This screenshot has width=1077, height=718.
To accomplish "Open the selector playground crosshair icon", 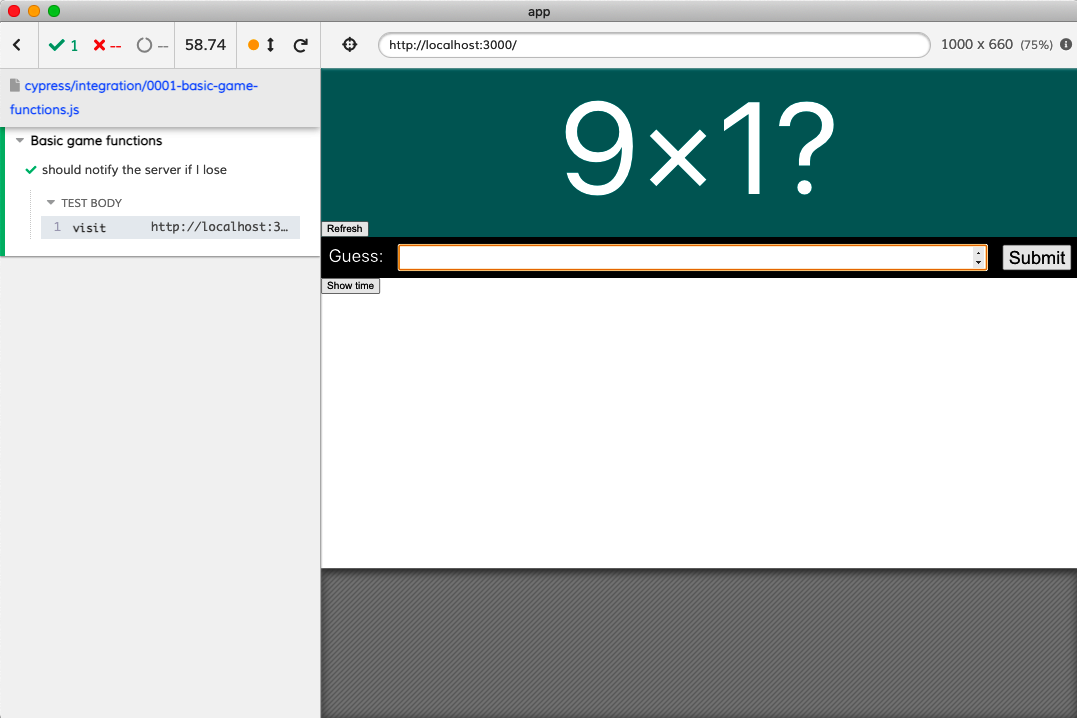I will pos(350,45).
